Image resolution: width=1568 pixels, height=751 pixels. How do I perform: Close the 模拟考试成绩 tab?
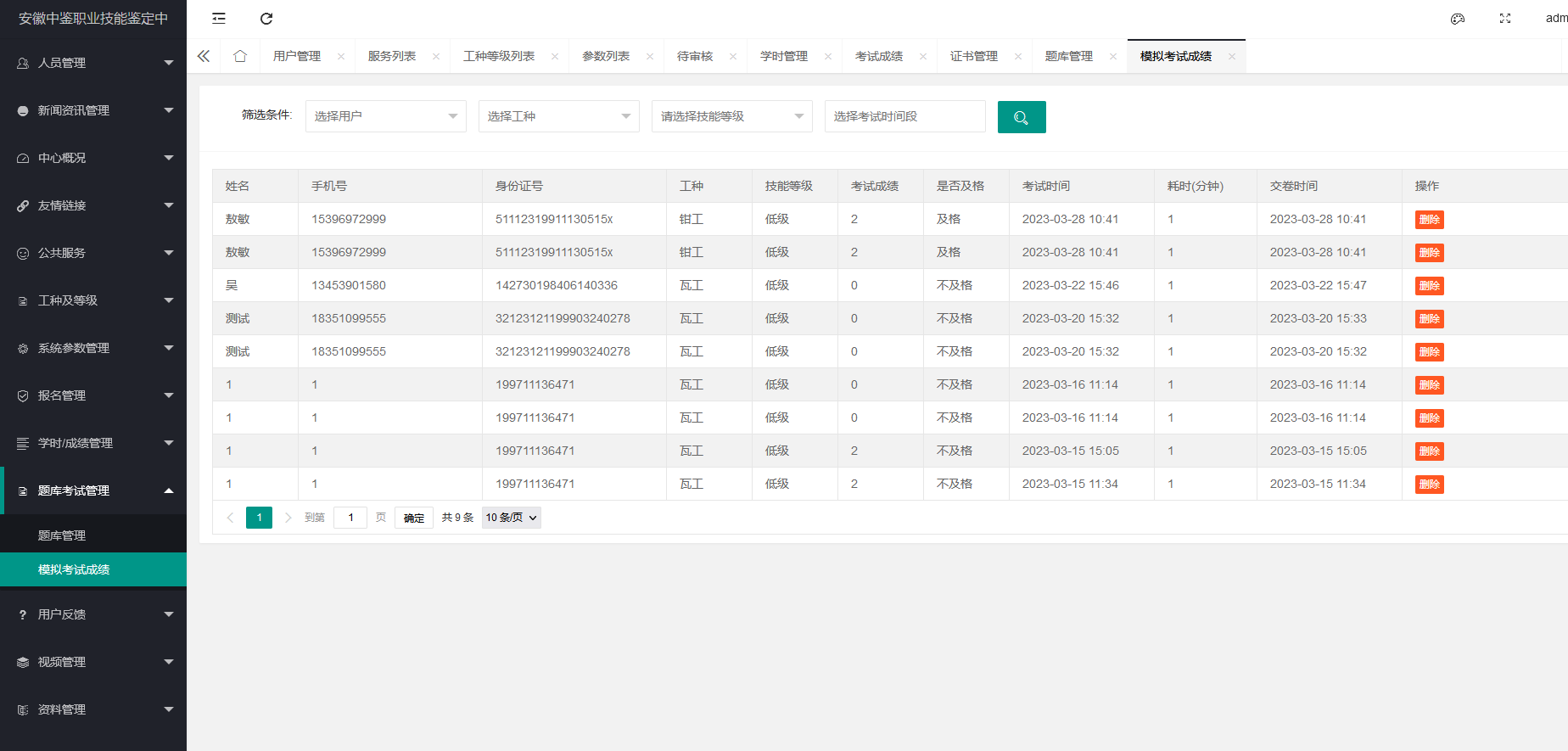tap(1232, 57)
